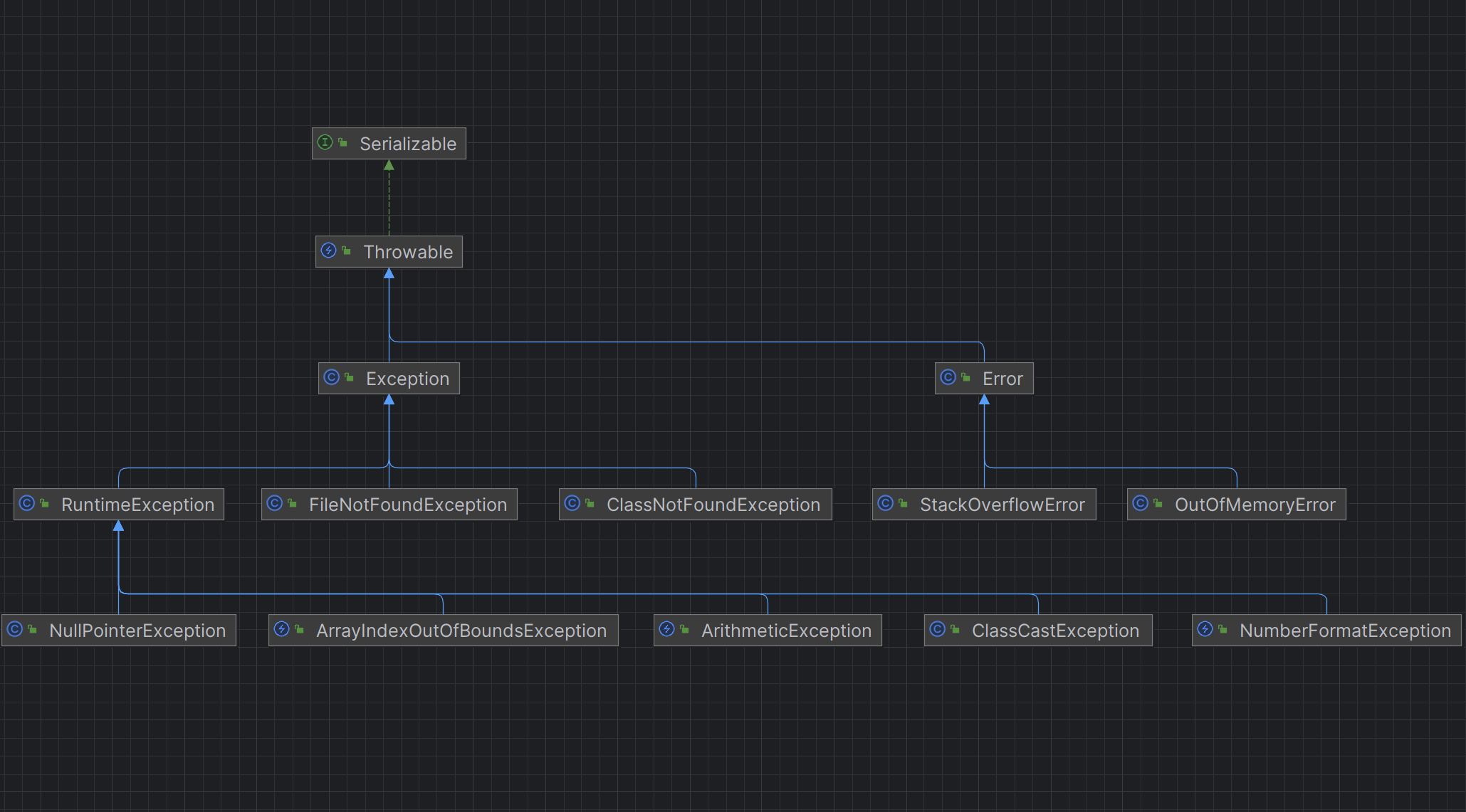
Task: Click the visibility lock icon on Error
Action: pos(966,377)
